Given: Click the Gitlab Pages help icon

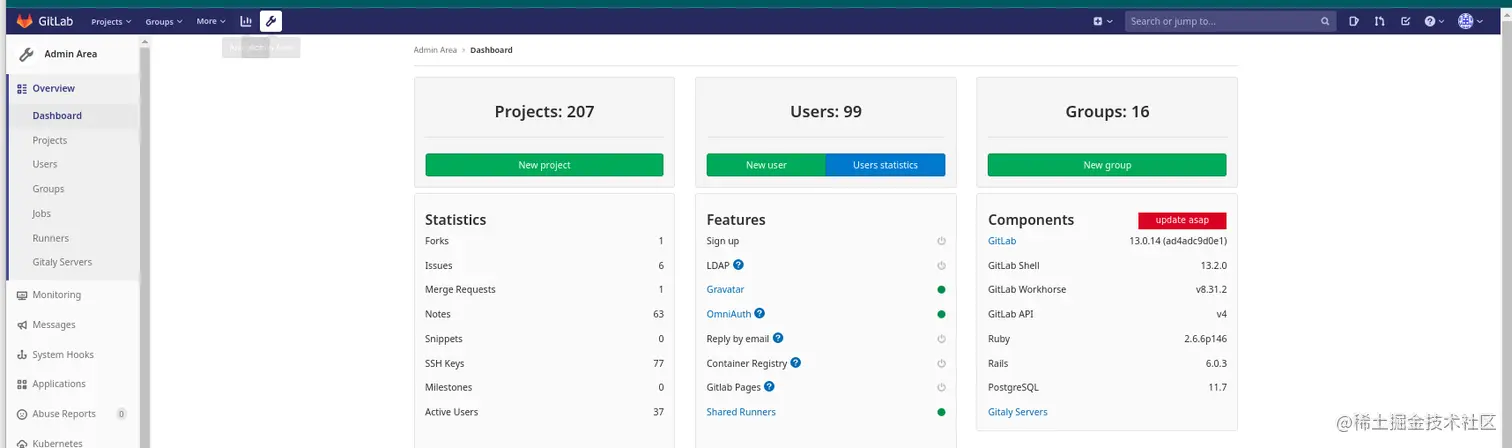Looking at the screenshot, I should pyautogui.click(x=769, y=386).
